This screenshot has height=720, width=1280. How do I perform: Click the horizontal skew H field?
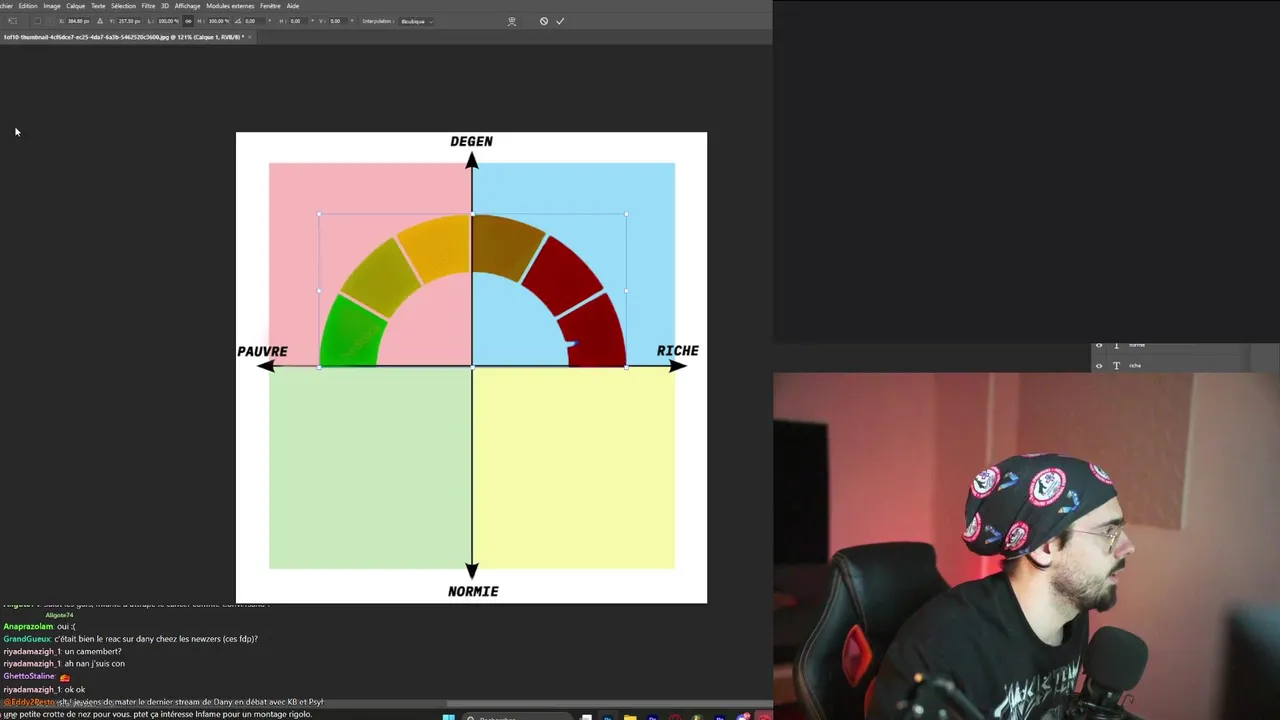[x=296, y=21]
